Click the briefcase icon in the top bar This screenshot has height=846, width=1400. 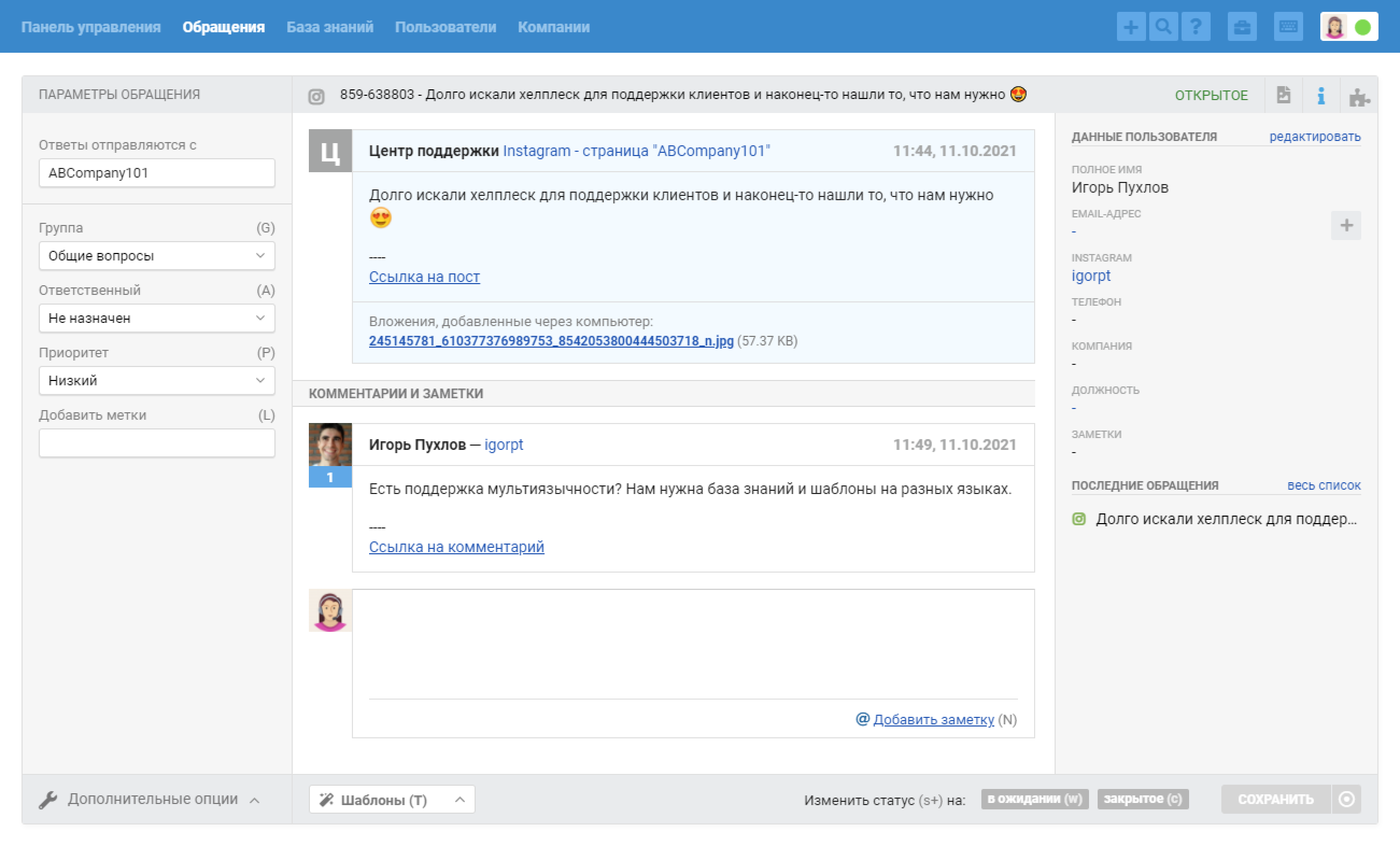(x=1242, y=27)
